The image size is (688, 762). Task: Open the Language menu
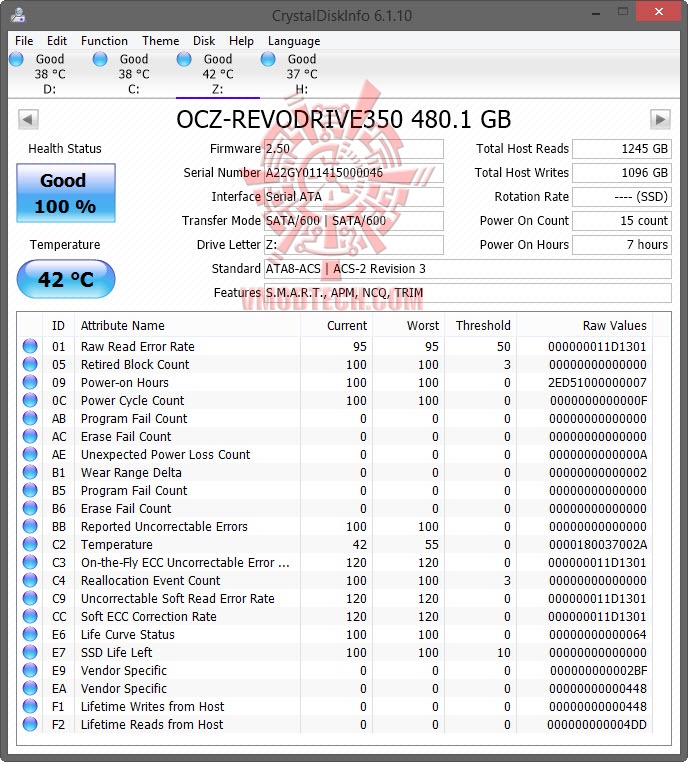(x=294, y=41)
